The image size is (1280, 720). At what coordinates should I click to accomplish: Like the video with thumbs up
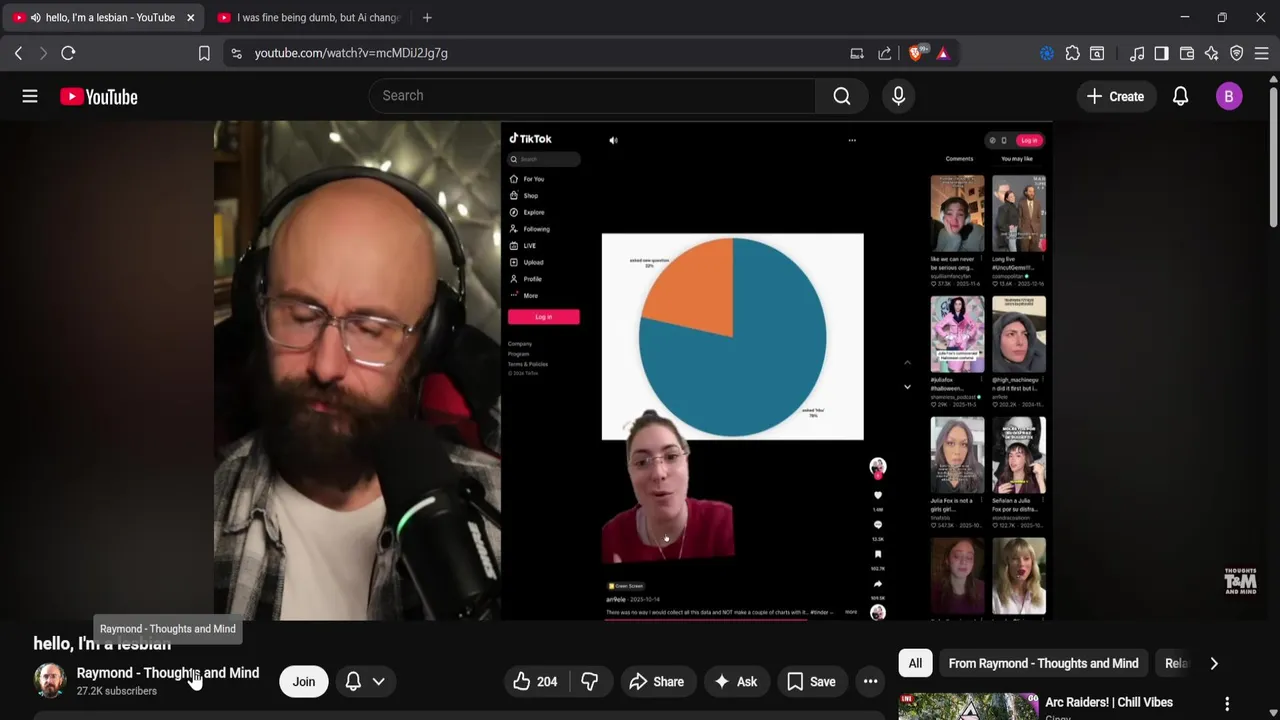click(536, 682)
